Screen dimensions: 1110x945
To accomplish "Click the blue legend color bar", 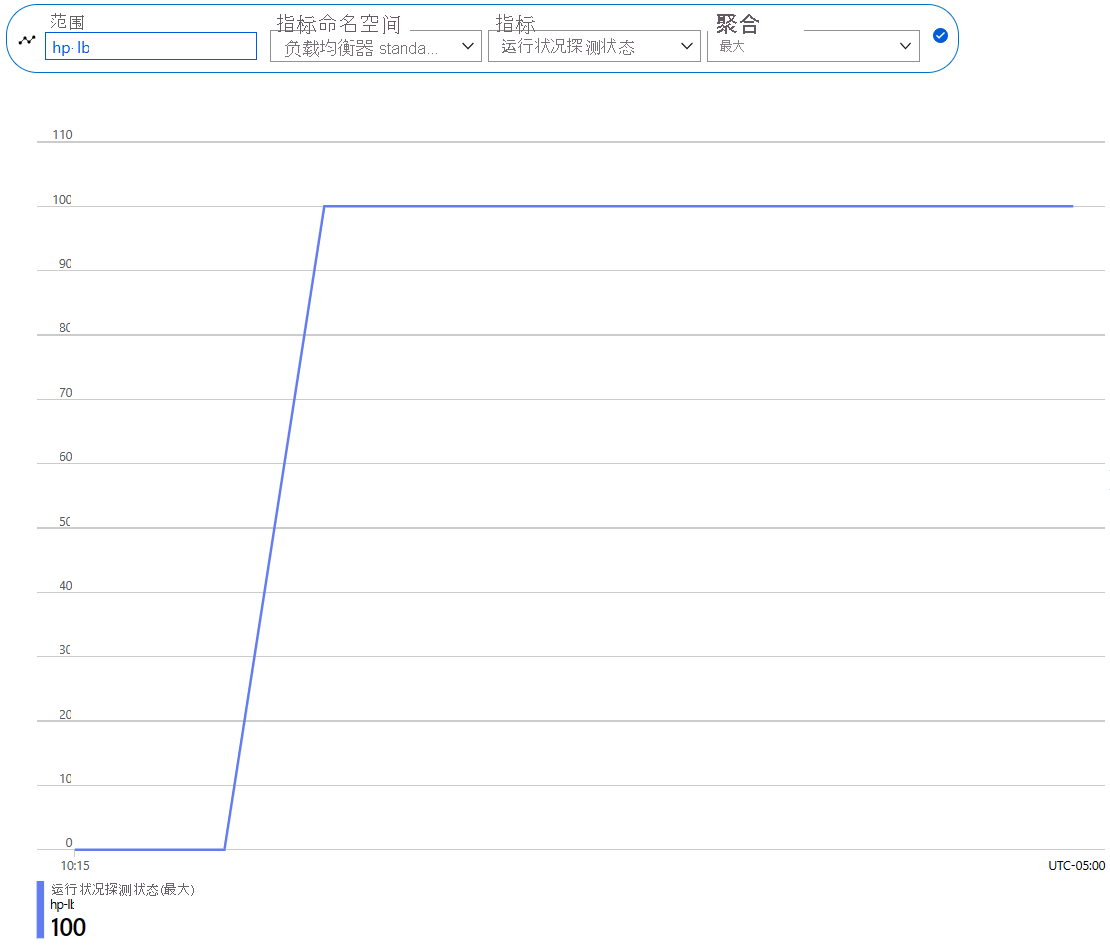I will click(x=40, y=910).
